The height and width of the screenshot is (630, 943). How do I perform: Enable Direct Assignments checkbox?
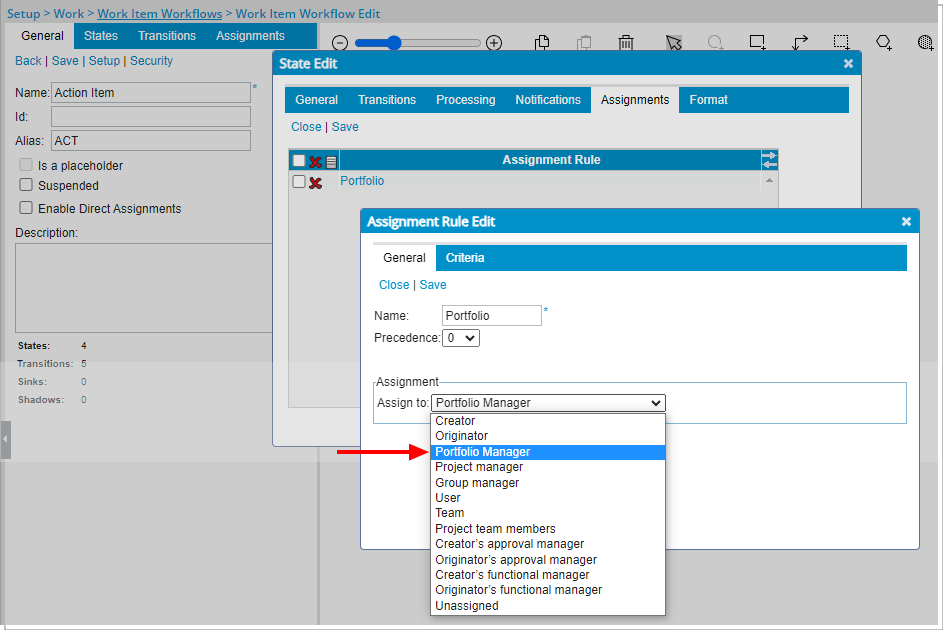tap(27, 208)
